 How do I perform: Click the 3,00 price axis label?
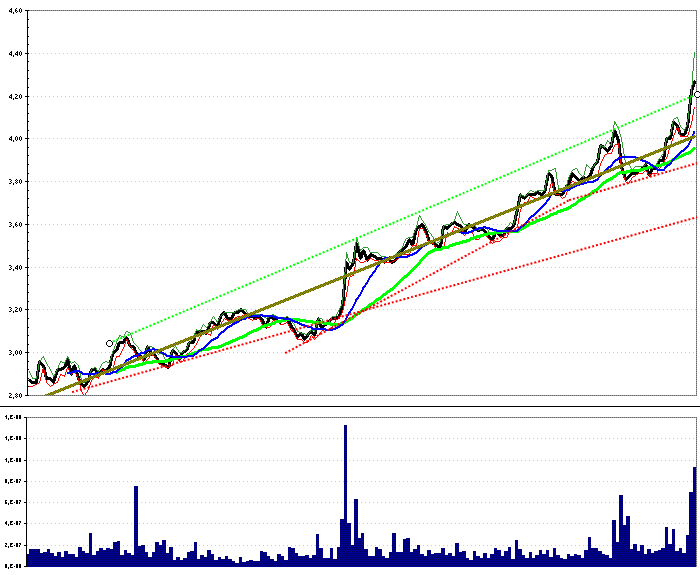click(x=15, y=353)
